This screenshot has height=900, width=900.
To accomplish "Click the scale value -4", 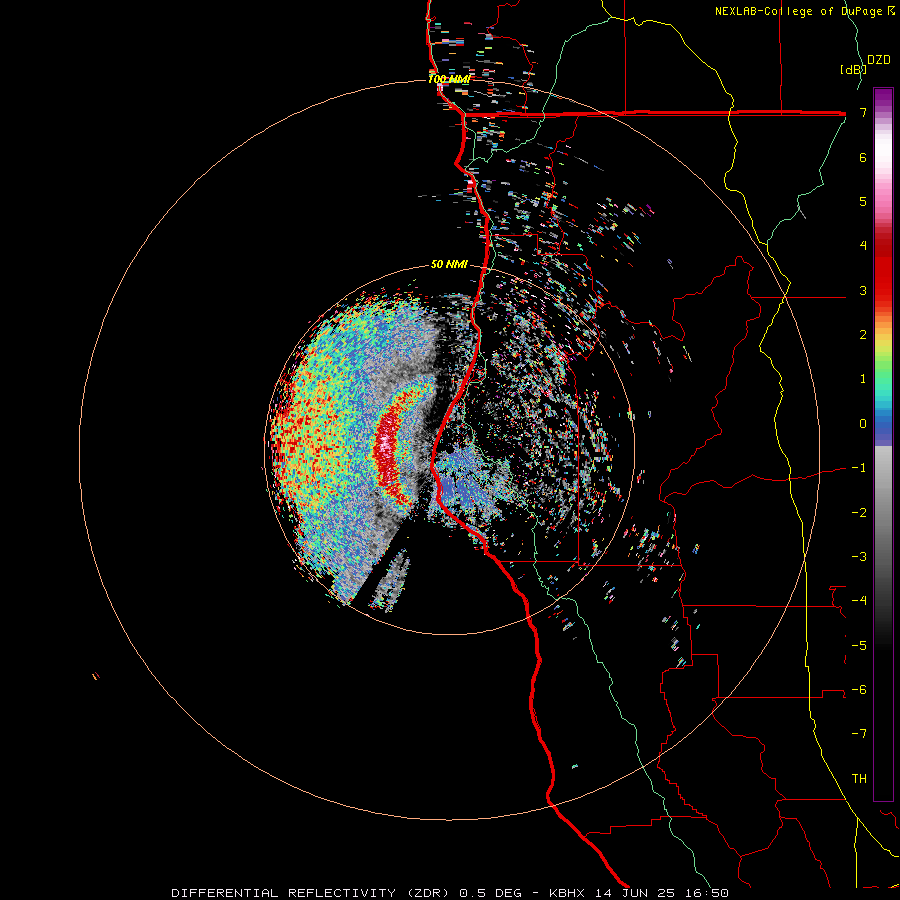I will point(859,601).
